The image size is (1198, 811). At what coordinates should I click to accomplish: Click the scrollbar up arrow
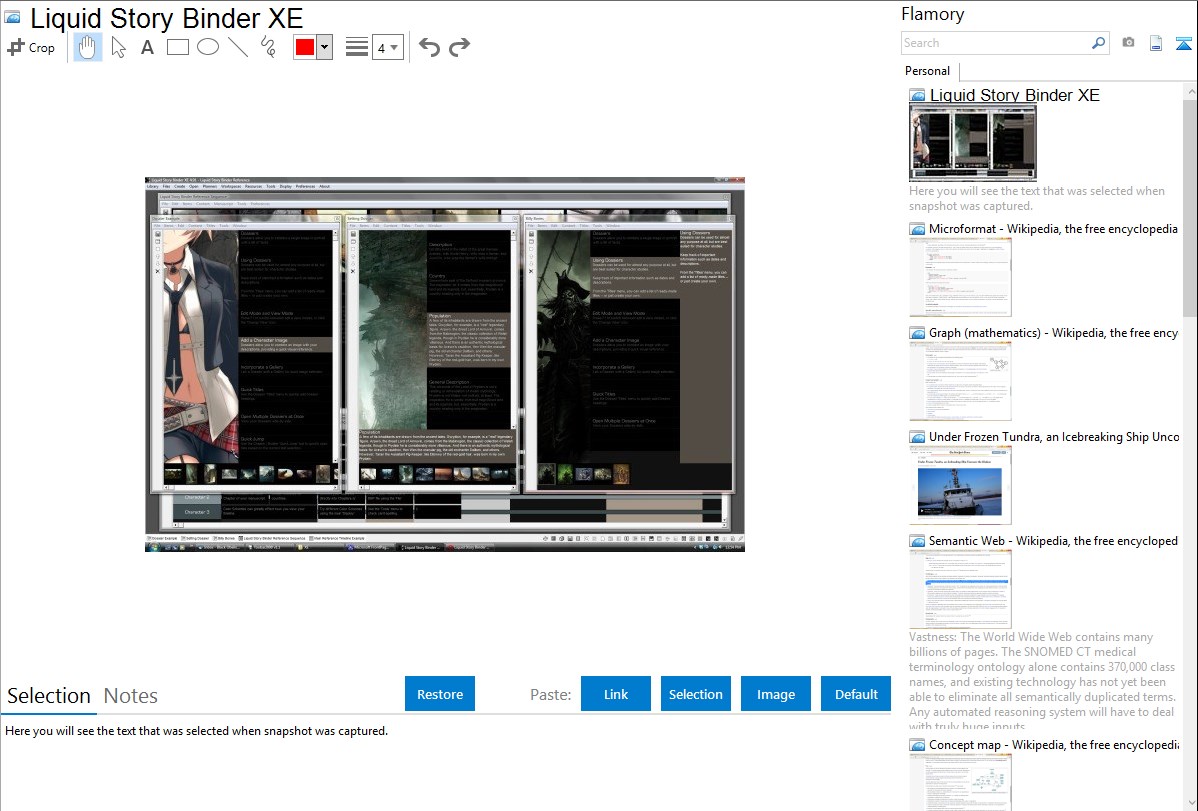tap(1190, 91)
